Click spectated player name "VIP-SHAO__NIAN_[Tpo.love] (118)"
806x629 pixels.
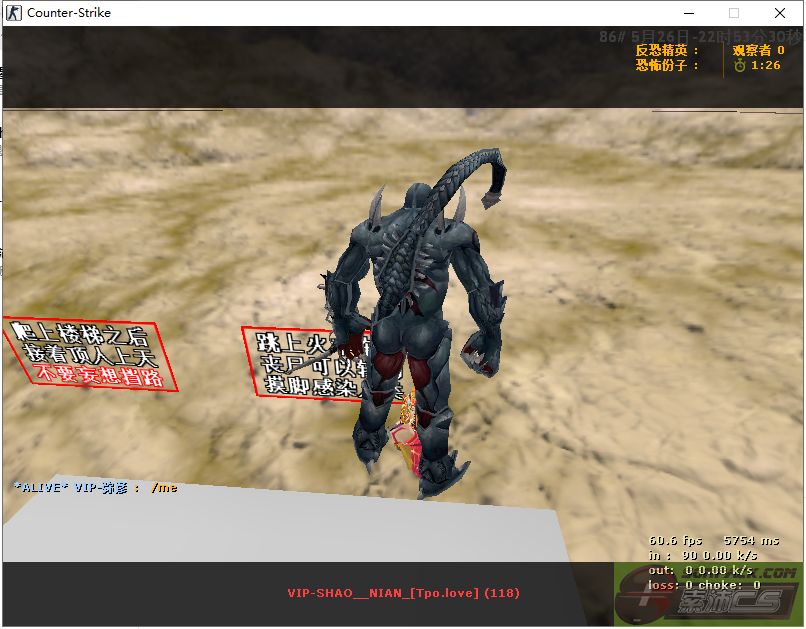pyautogui.click(x=404, y=593)
